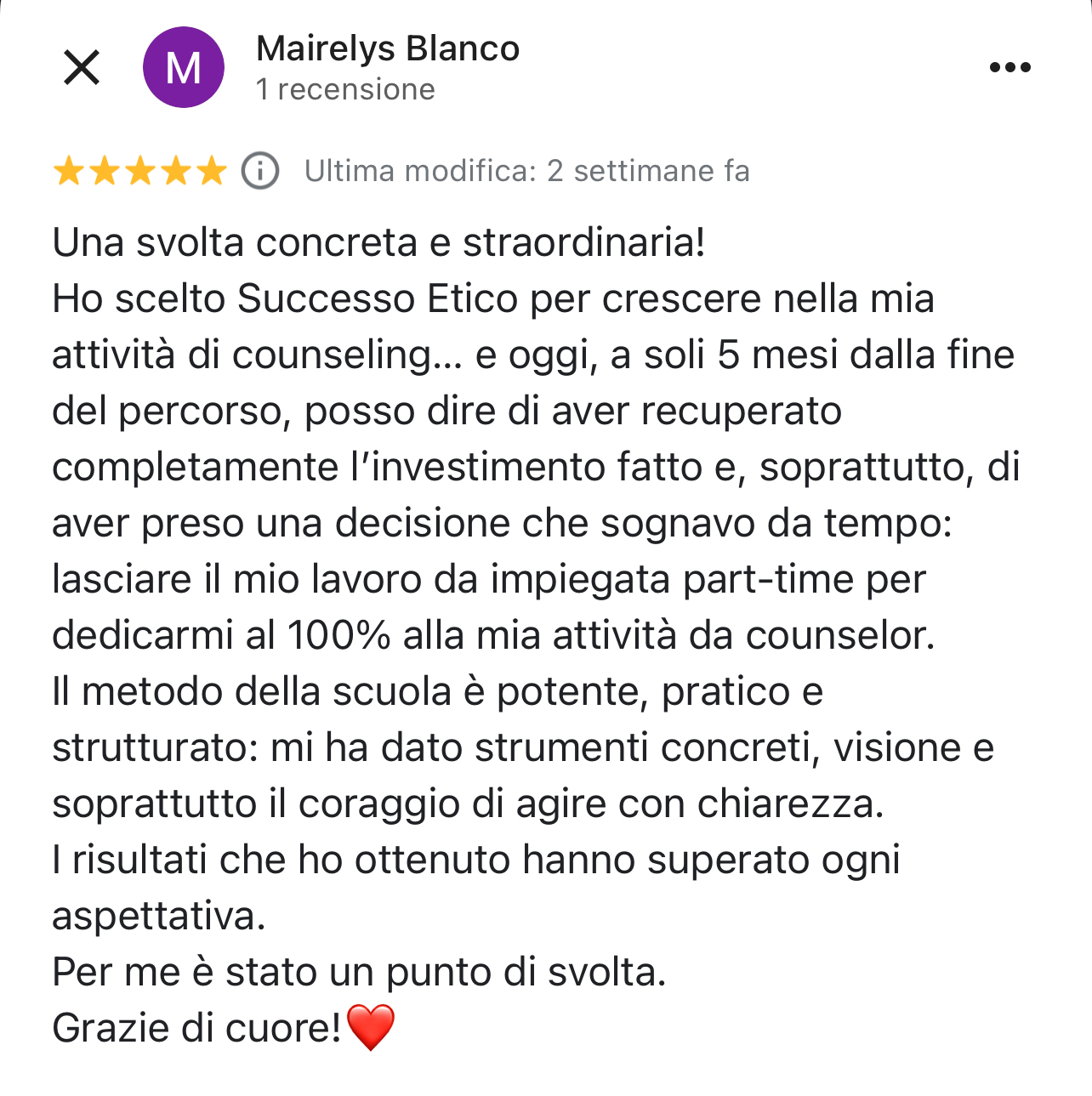The width and height of the screenshot is (1092, 1096).
Task: Click the '100%' text in the review
Action: point(338,635)
